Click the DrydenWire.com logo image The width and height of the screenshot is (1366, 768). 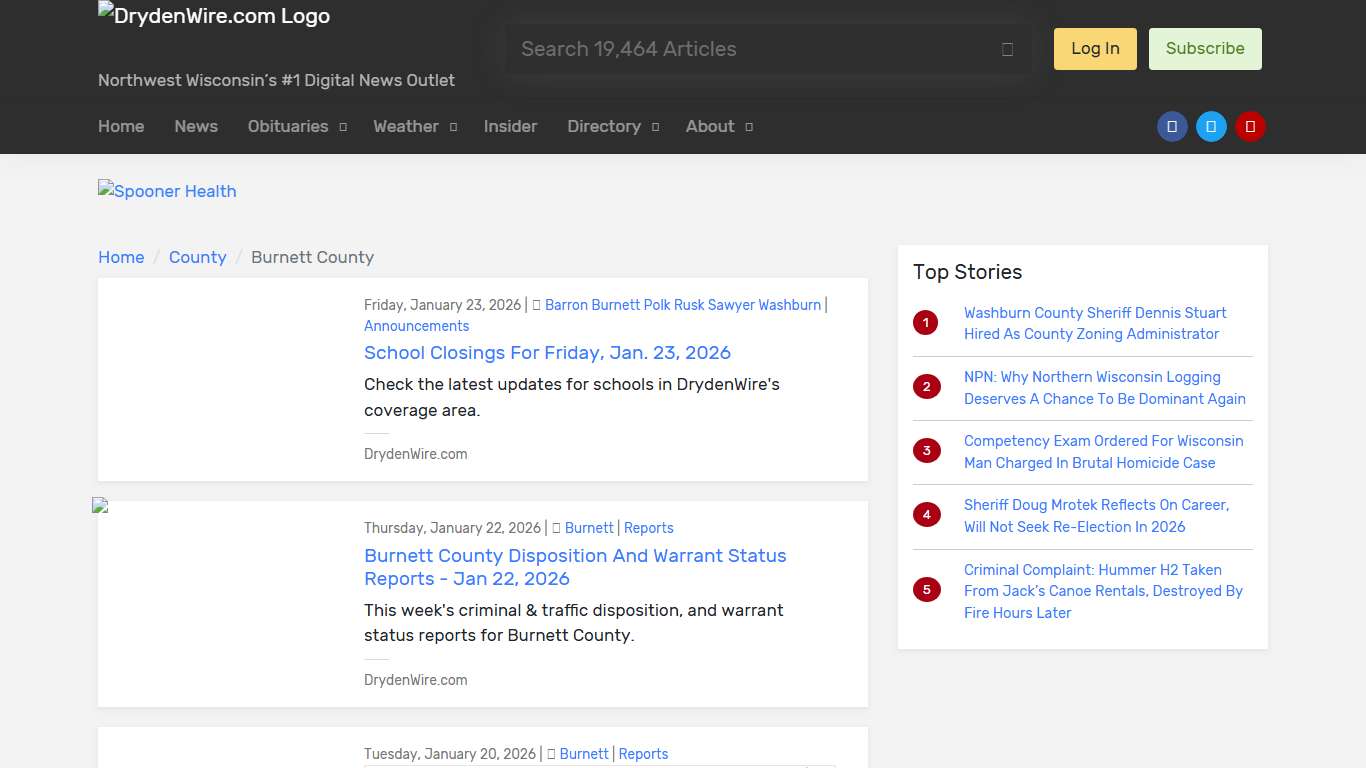click(x=214, y=16)
